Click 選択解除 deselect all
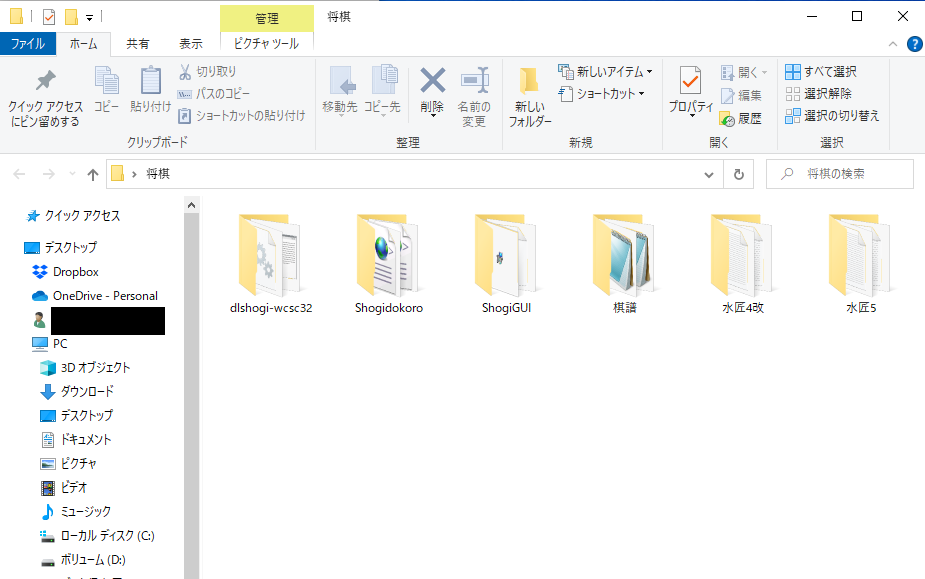This screenshot has width=925, height=579. [x=819, y=94]
